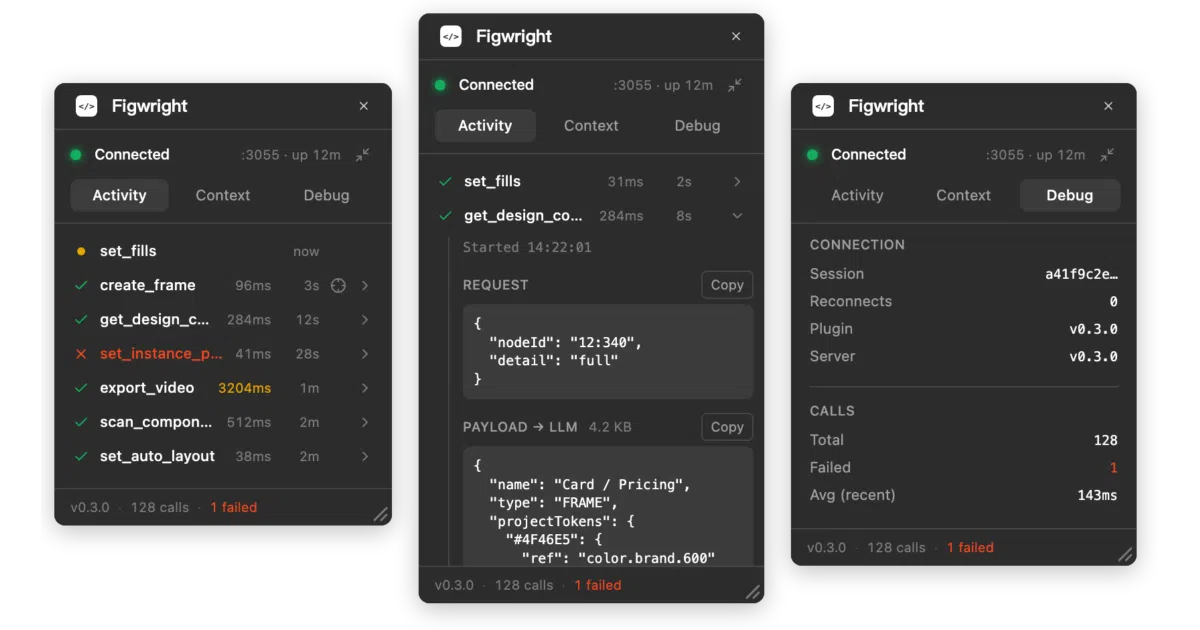
Task: Switch to the Context tab in the middle panel
Action: (591, 125)
